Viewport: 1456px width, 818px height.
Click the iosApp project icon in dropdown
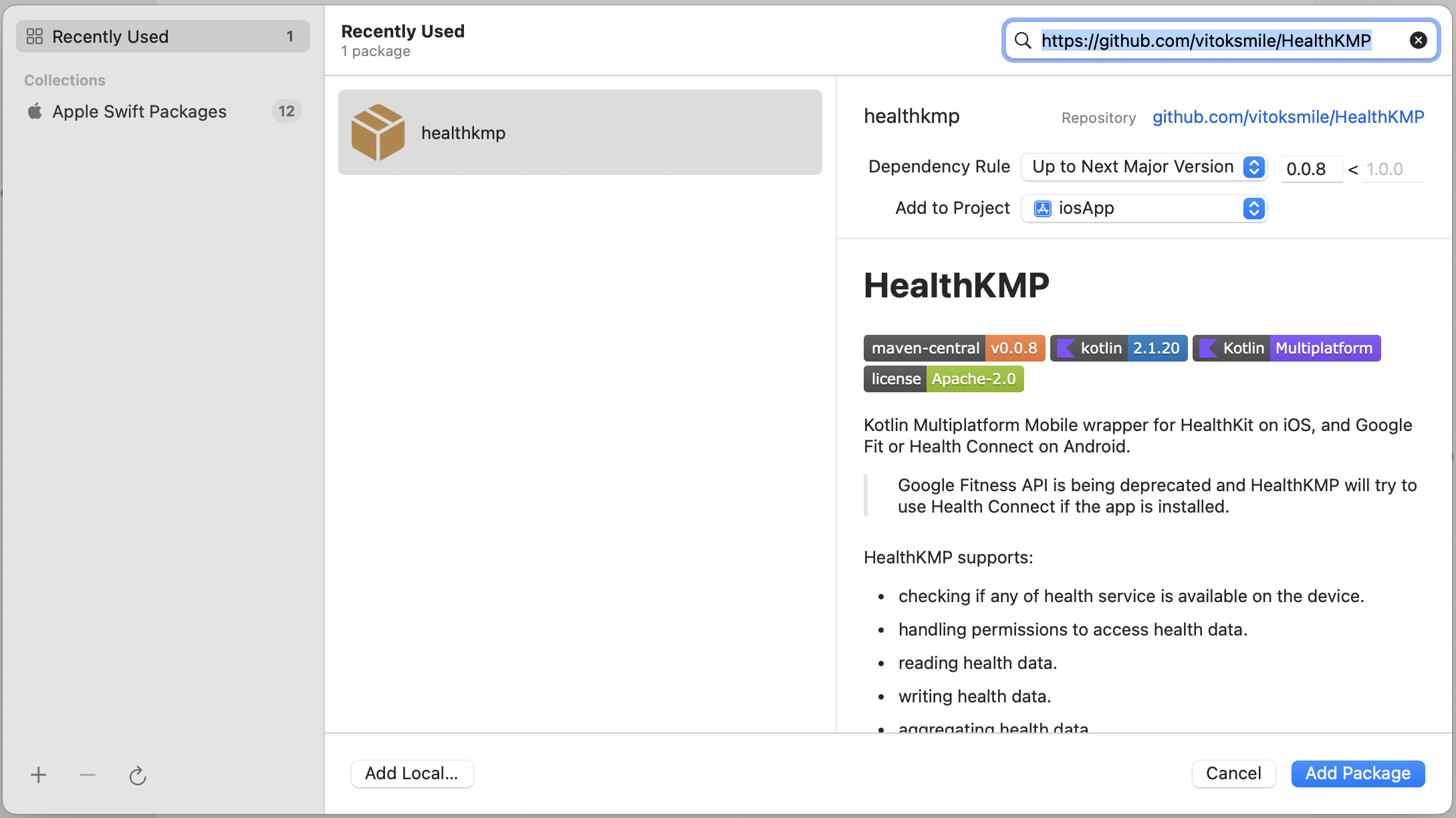(1042, 209)
